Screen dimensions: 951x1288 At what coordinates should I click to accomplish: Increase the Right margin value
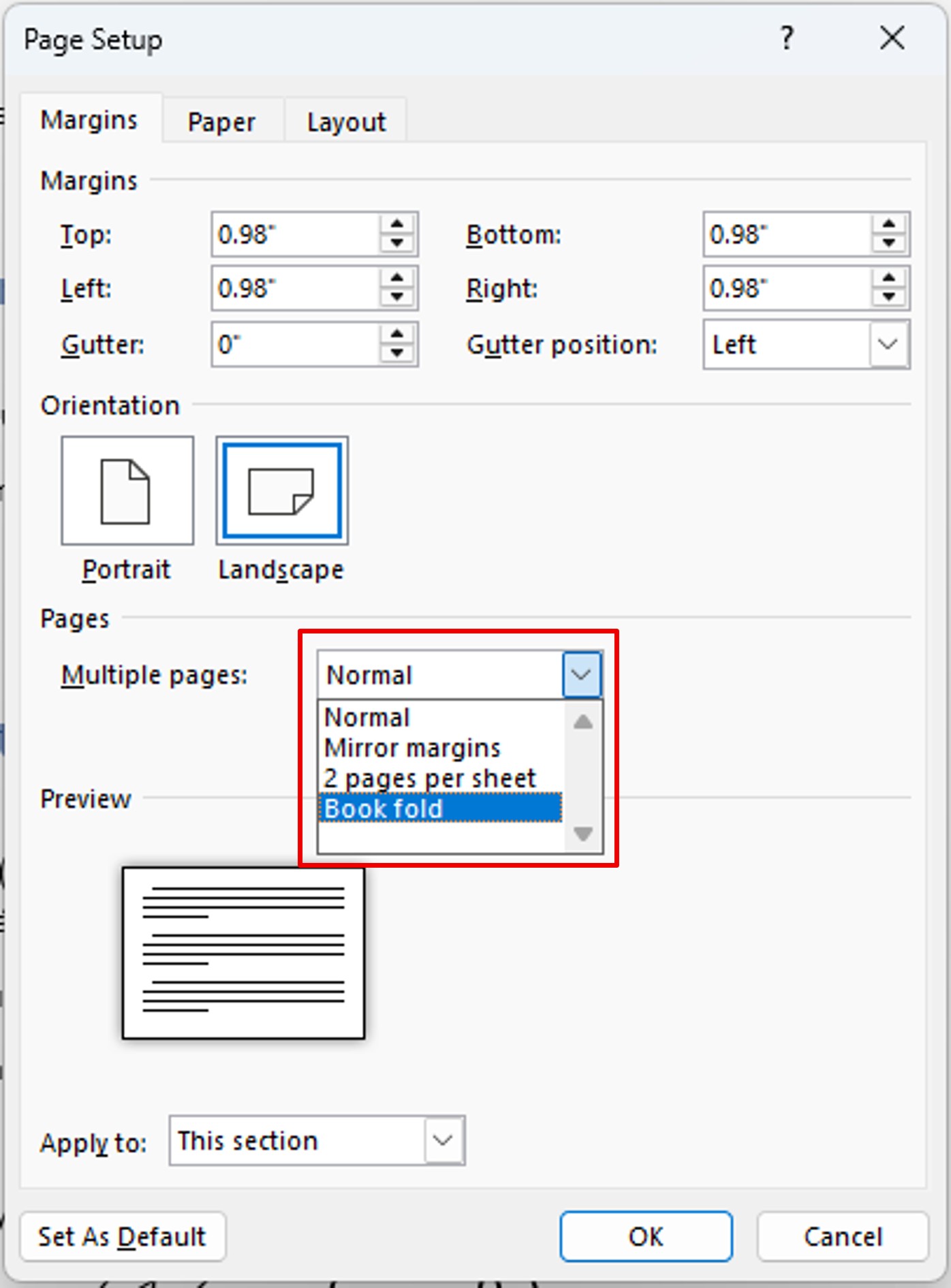tap(889, 279)
